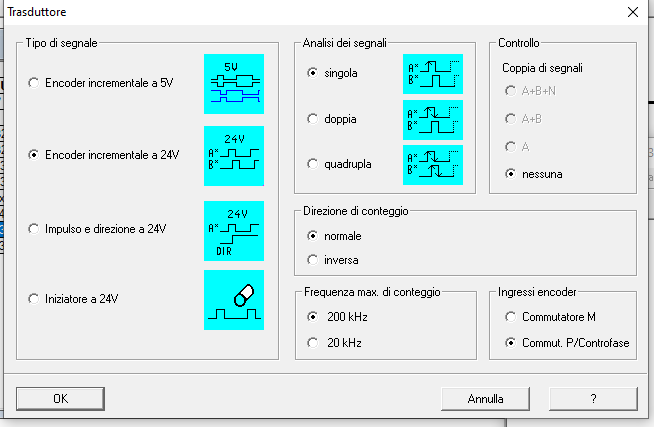Open help with the ? button

pos(594,399)
